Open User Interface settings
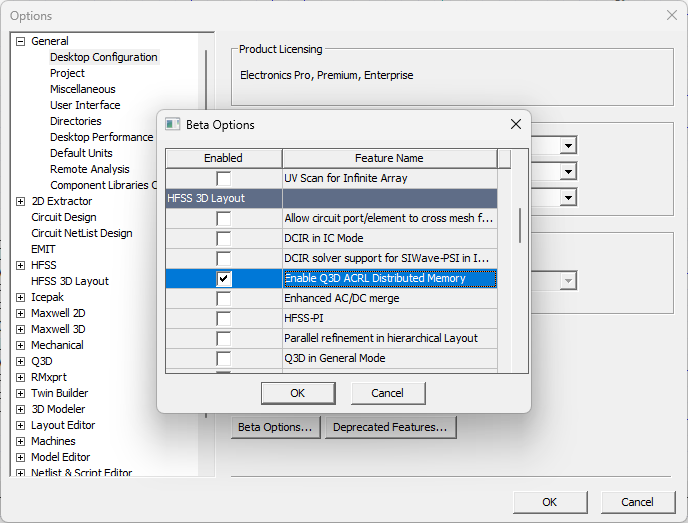 [x=85, y=105]
